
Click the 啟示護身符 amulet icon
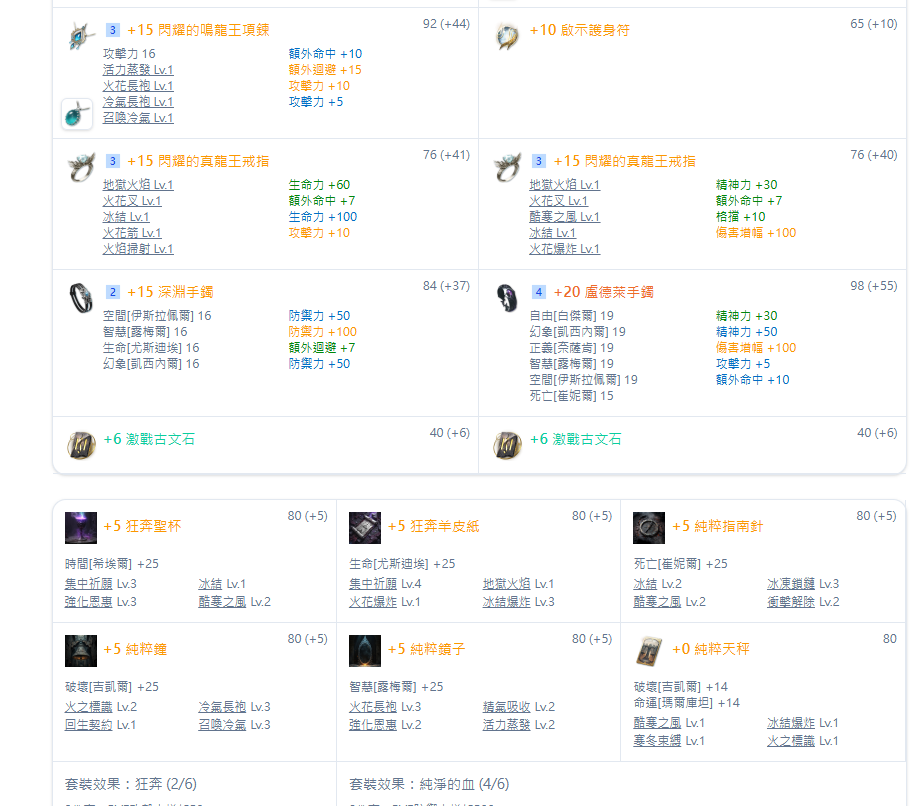pos(506,37)
